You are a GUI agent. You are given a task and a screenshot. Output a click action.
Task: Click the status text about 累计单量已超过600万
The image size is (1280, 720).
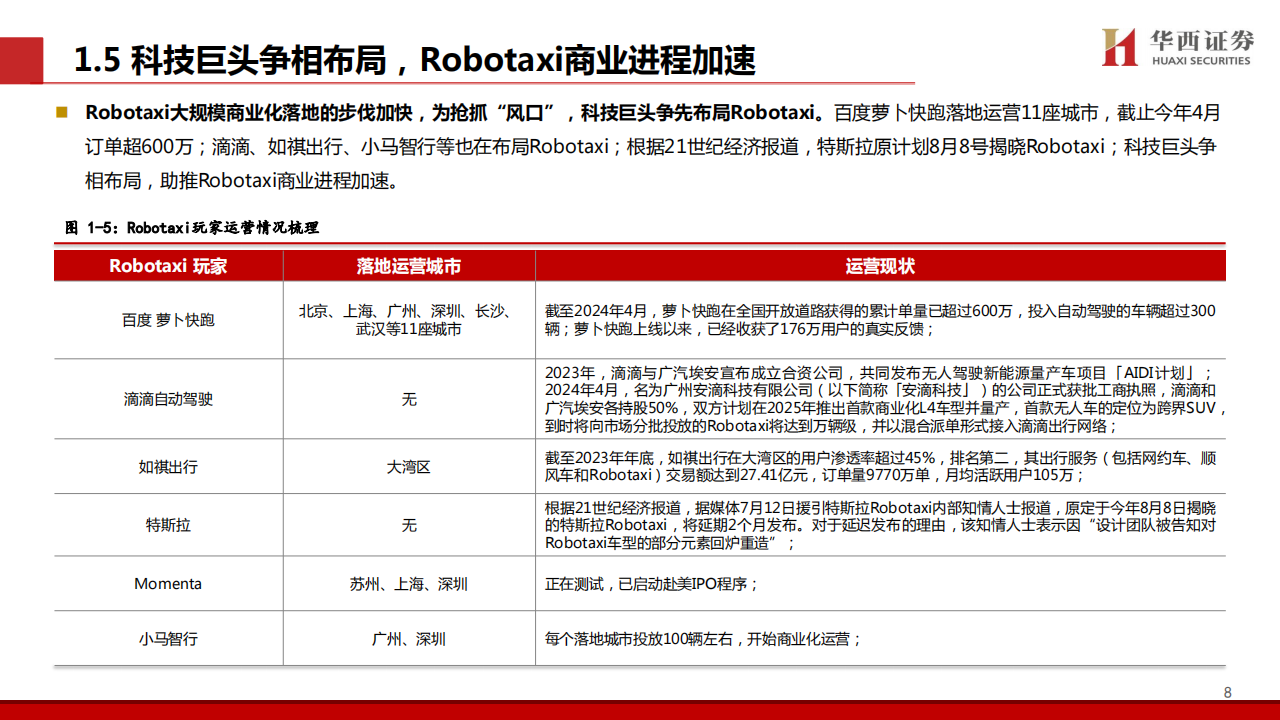coord(880,320)
